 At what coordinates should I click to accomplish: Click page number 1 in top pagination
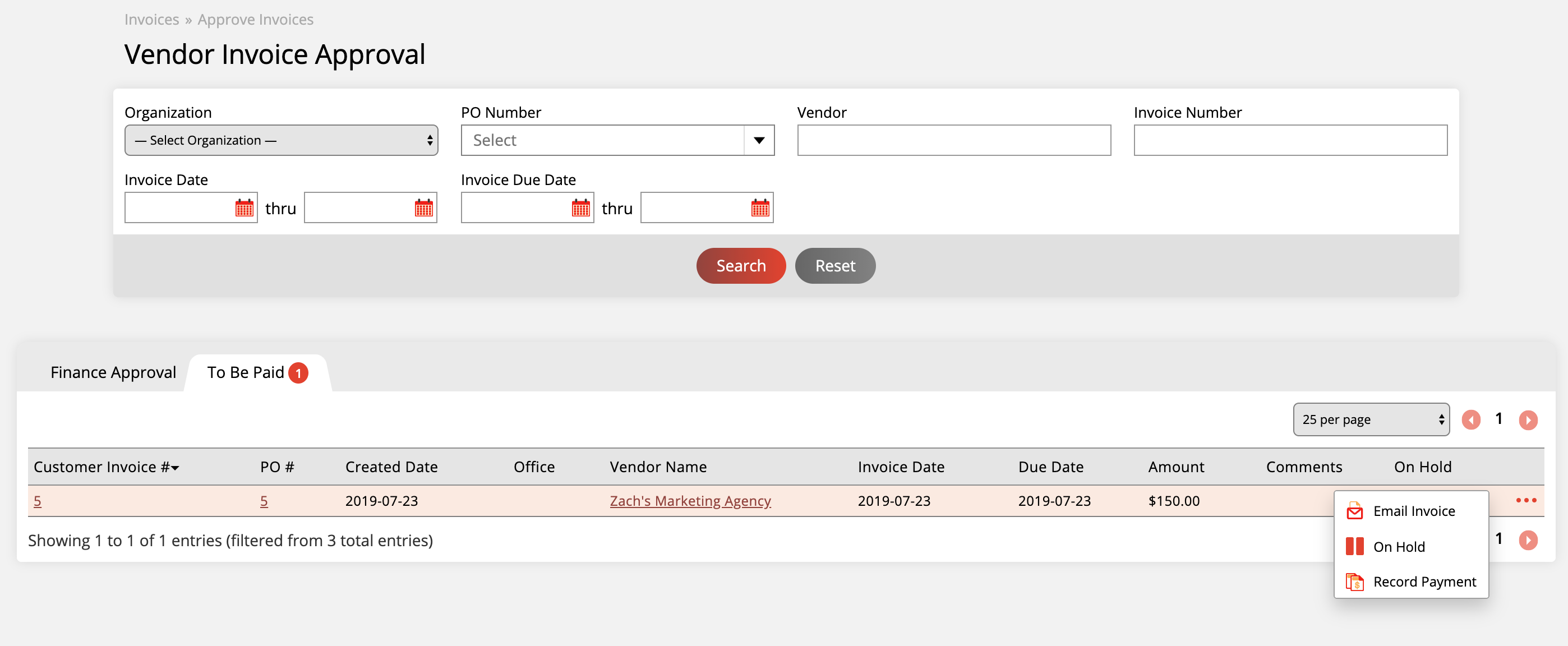click(x=1498, y=418)
